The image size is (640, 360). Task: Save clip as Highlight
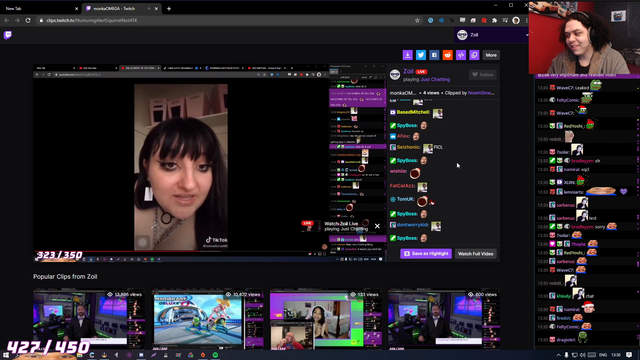(426, 253)
